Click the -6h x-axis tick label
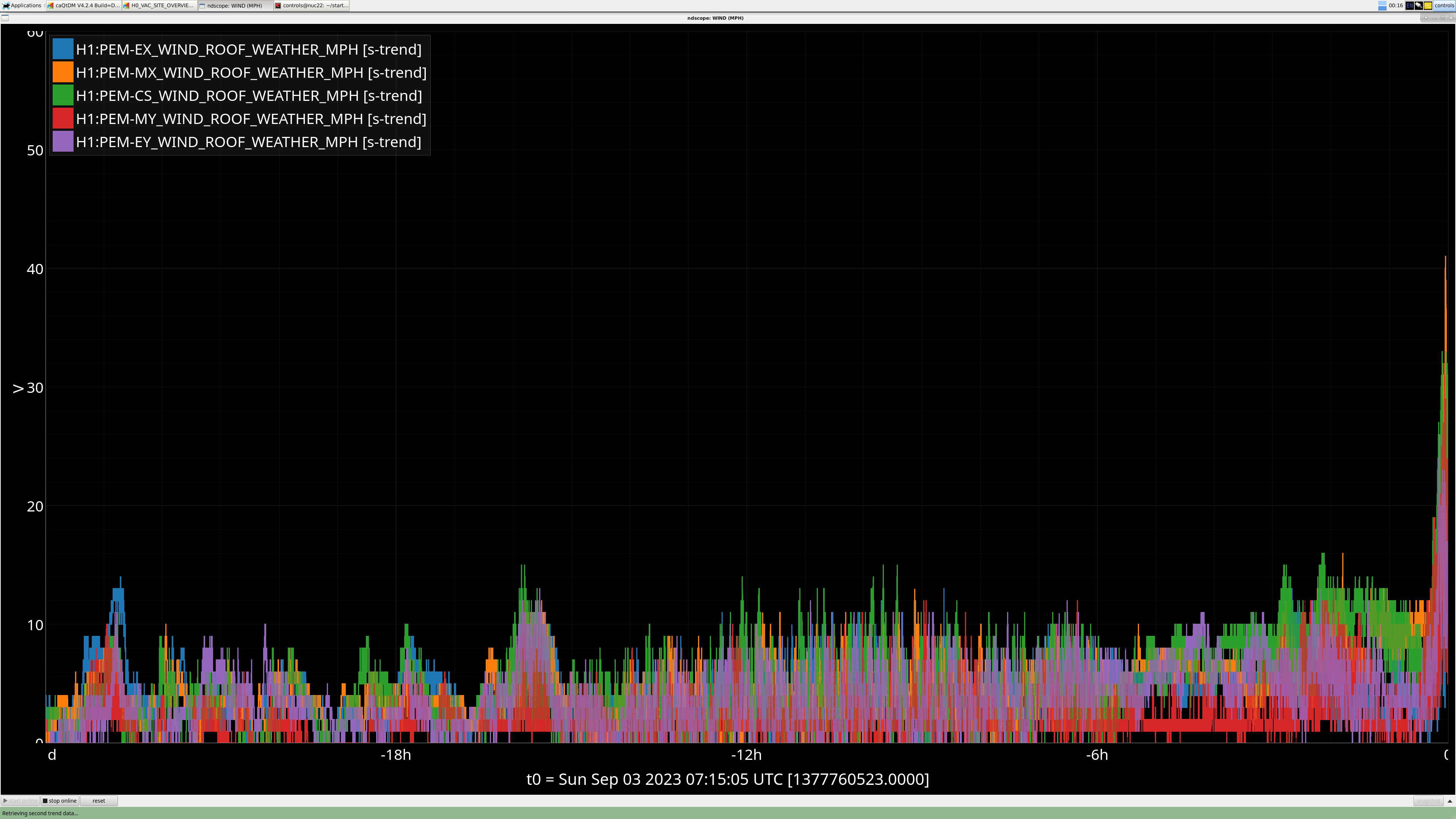The image size is (1456, 819). (x=1097, y=755)
